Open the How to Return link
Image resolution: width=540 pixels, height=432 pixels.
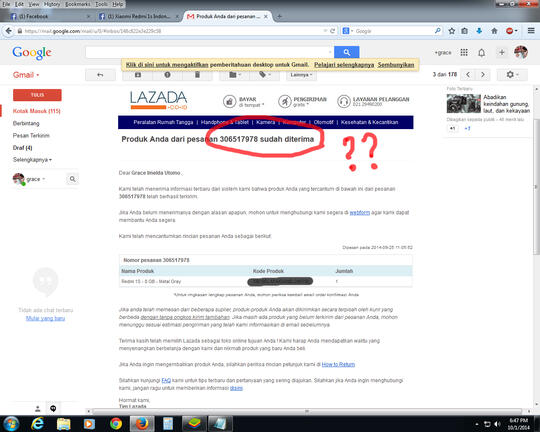[338, 364]
